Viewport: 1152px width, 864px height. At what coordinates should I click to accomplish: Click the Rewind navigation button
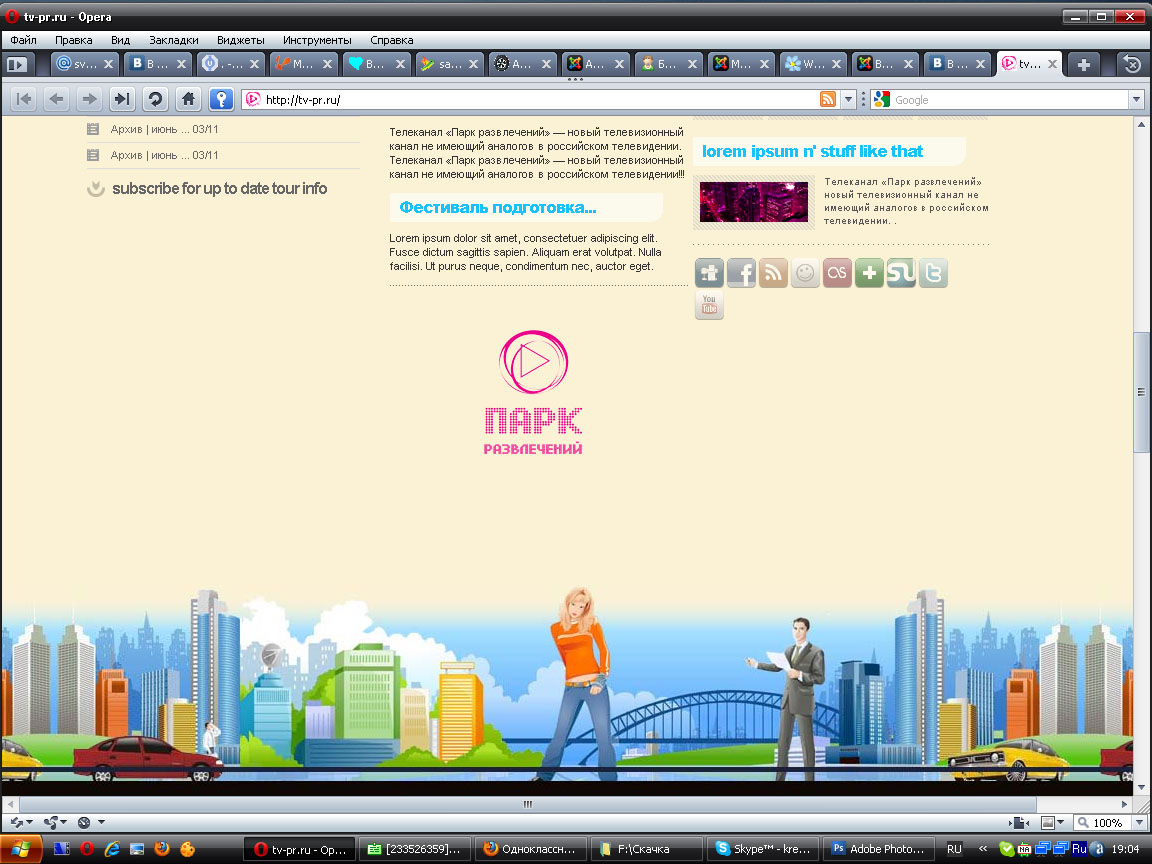pyautogui.click(x=24, y=98)
